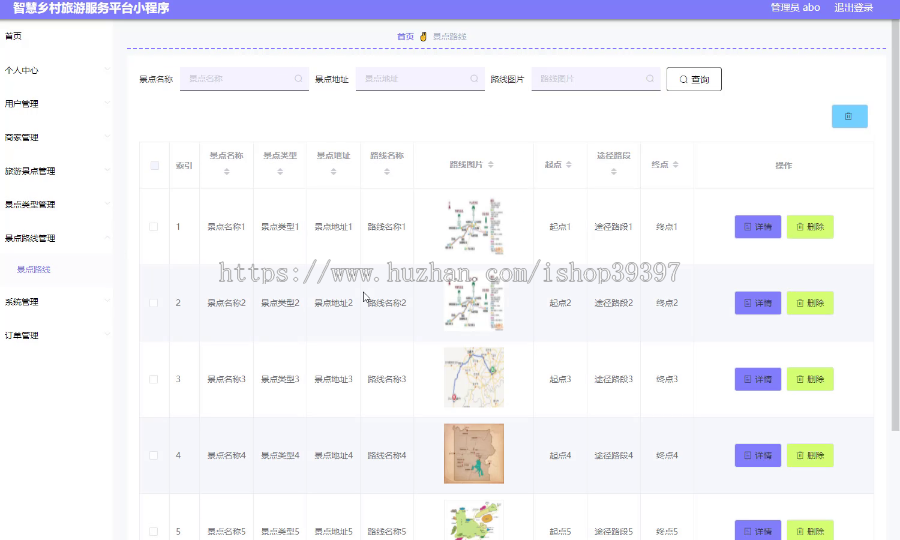Open 详情 for row 3

758,379
